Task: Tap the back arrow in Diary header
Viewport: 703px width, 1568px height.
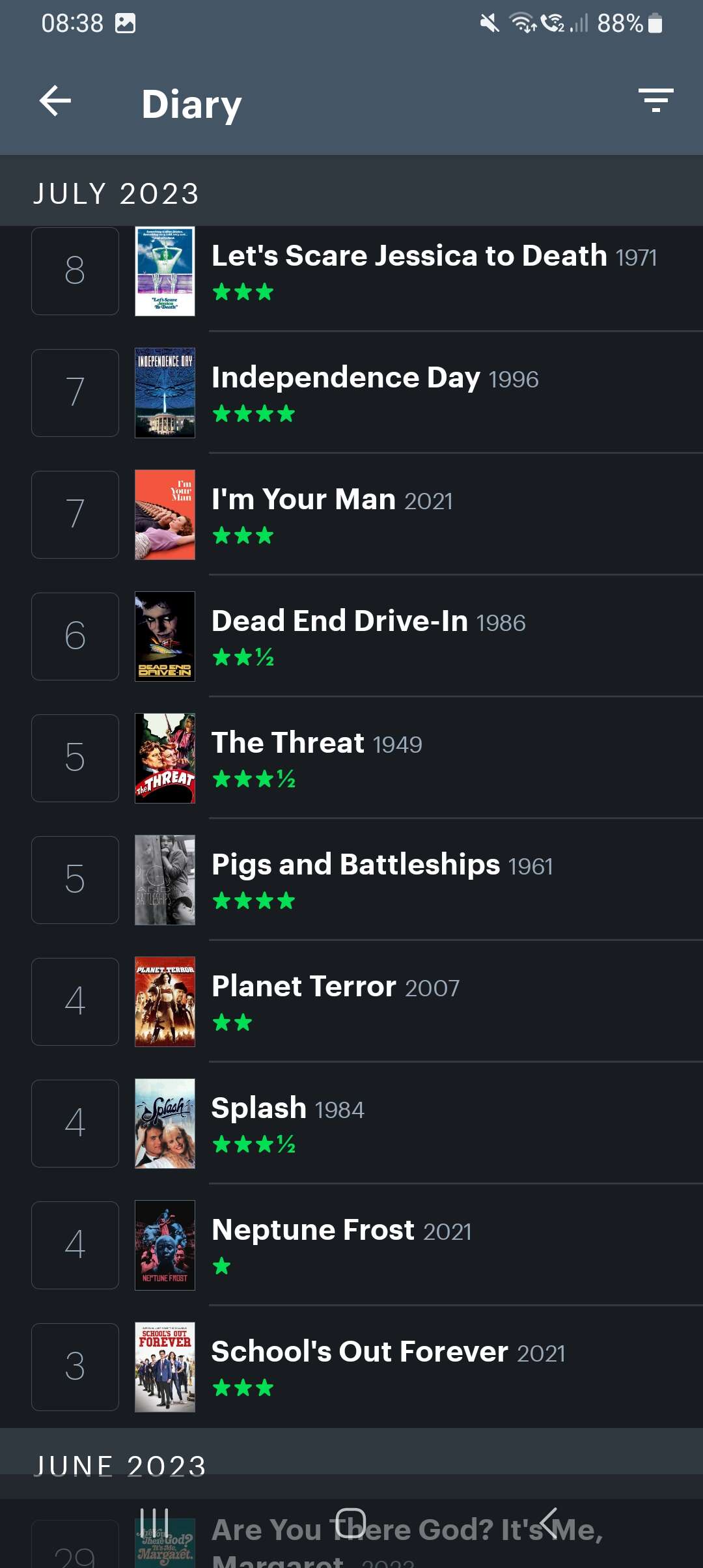Action: (x=55, y=102)
